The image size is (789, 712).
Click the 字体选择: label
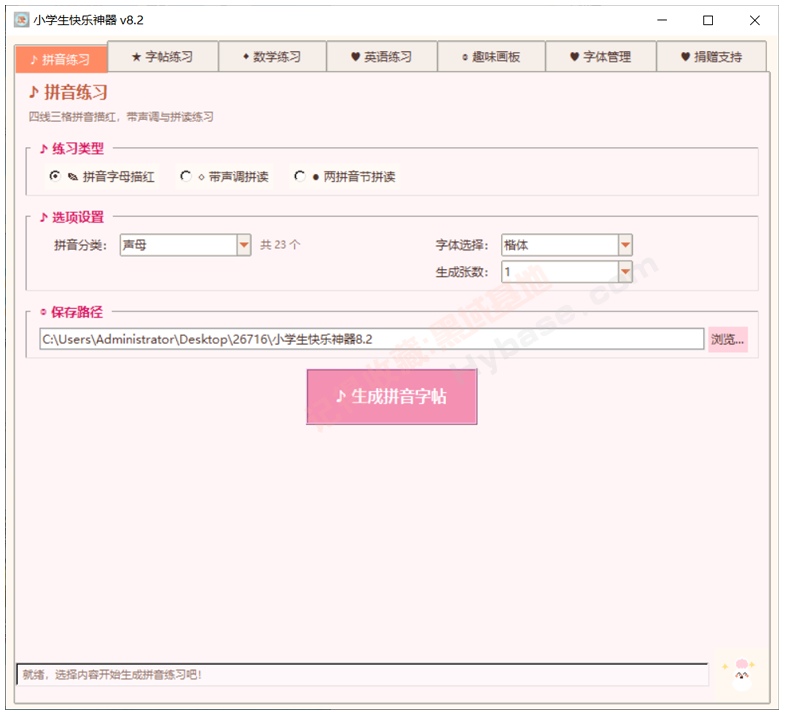[x=462, y=245]
